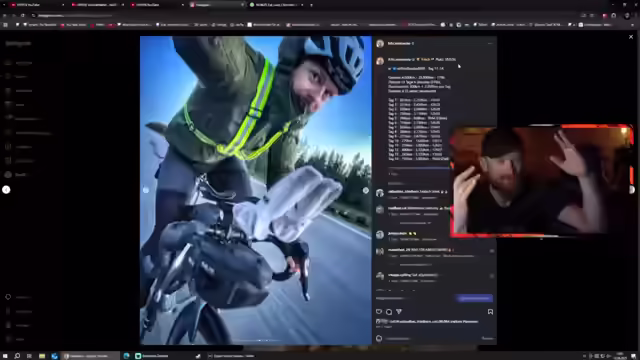
Task: Close the Instagram post overlay
Action: pos(631,37)
